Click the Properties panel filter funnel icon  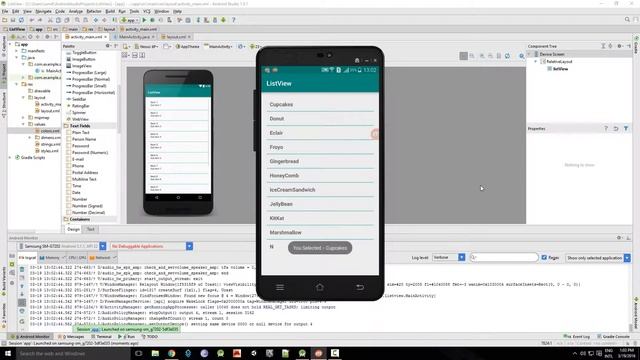pyautogui.click(x=626, y=129)
